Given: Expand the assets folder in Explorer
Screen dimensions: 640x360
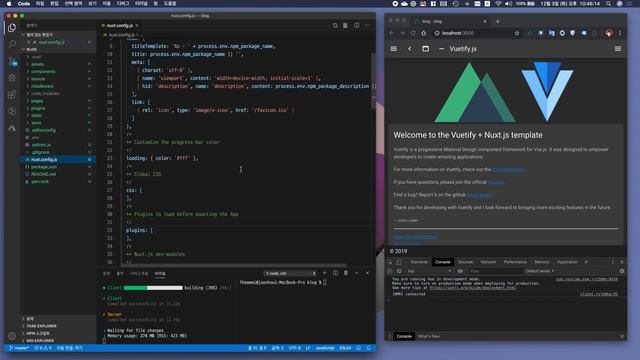Looking at the screenshot, I should [x=37, y=64].
